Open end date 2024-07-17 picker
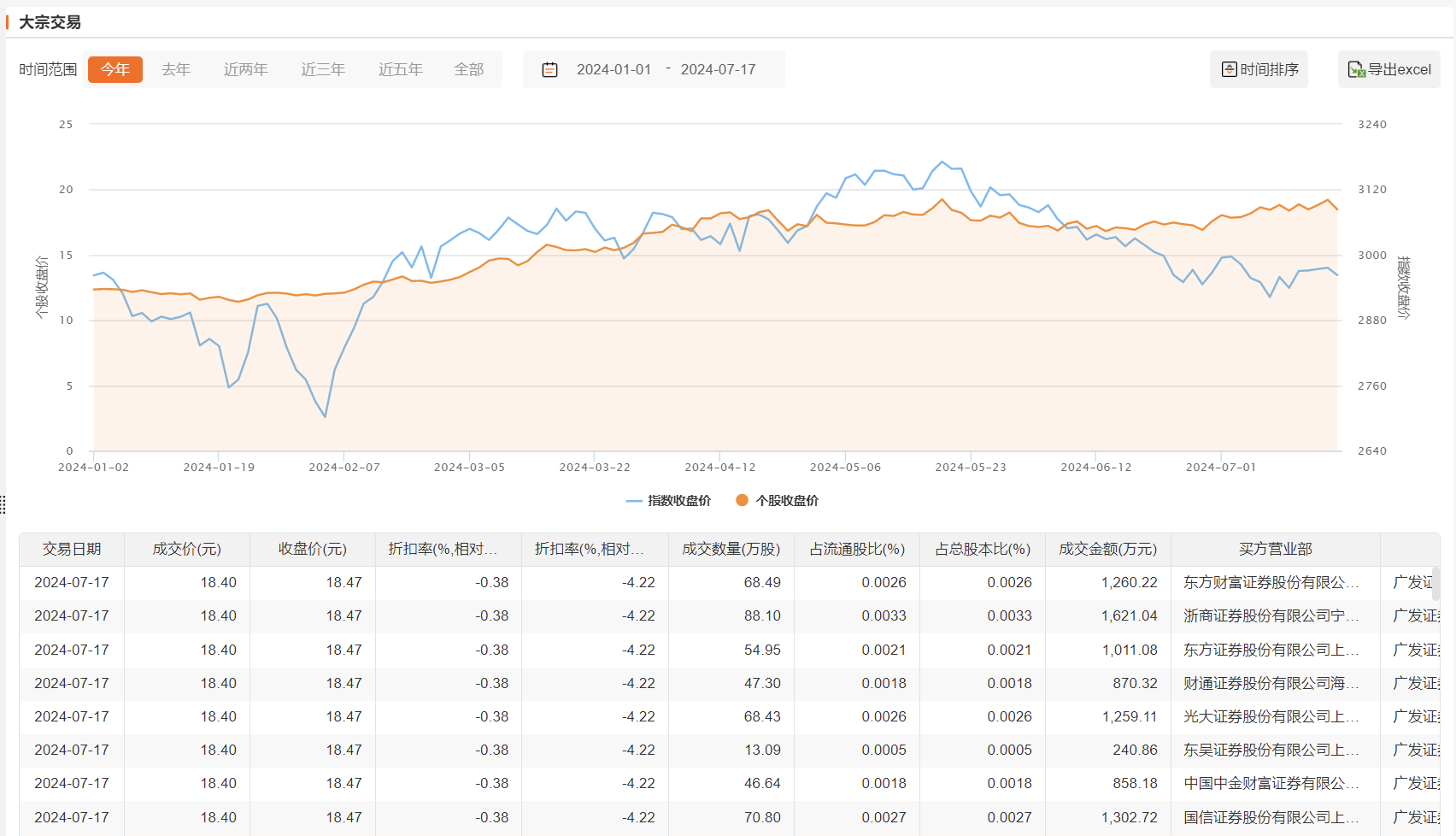 point(718,70)
